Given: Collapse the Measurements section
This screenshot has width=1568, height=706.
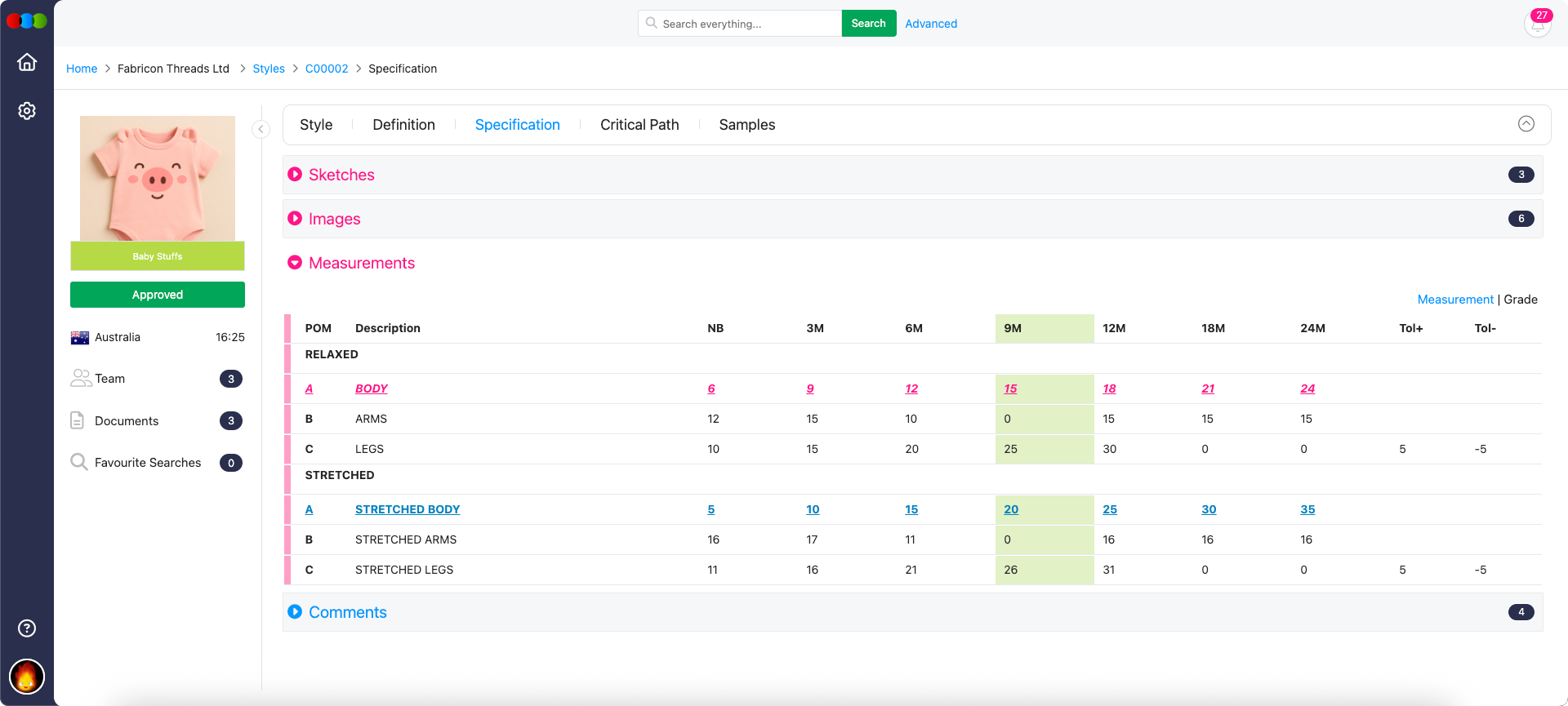Looking at the screenshot, I should pos(295,263).
